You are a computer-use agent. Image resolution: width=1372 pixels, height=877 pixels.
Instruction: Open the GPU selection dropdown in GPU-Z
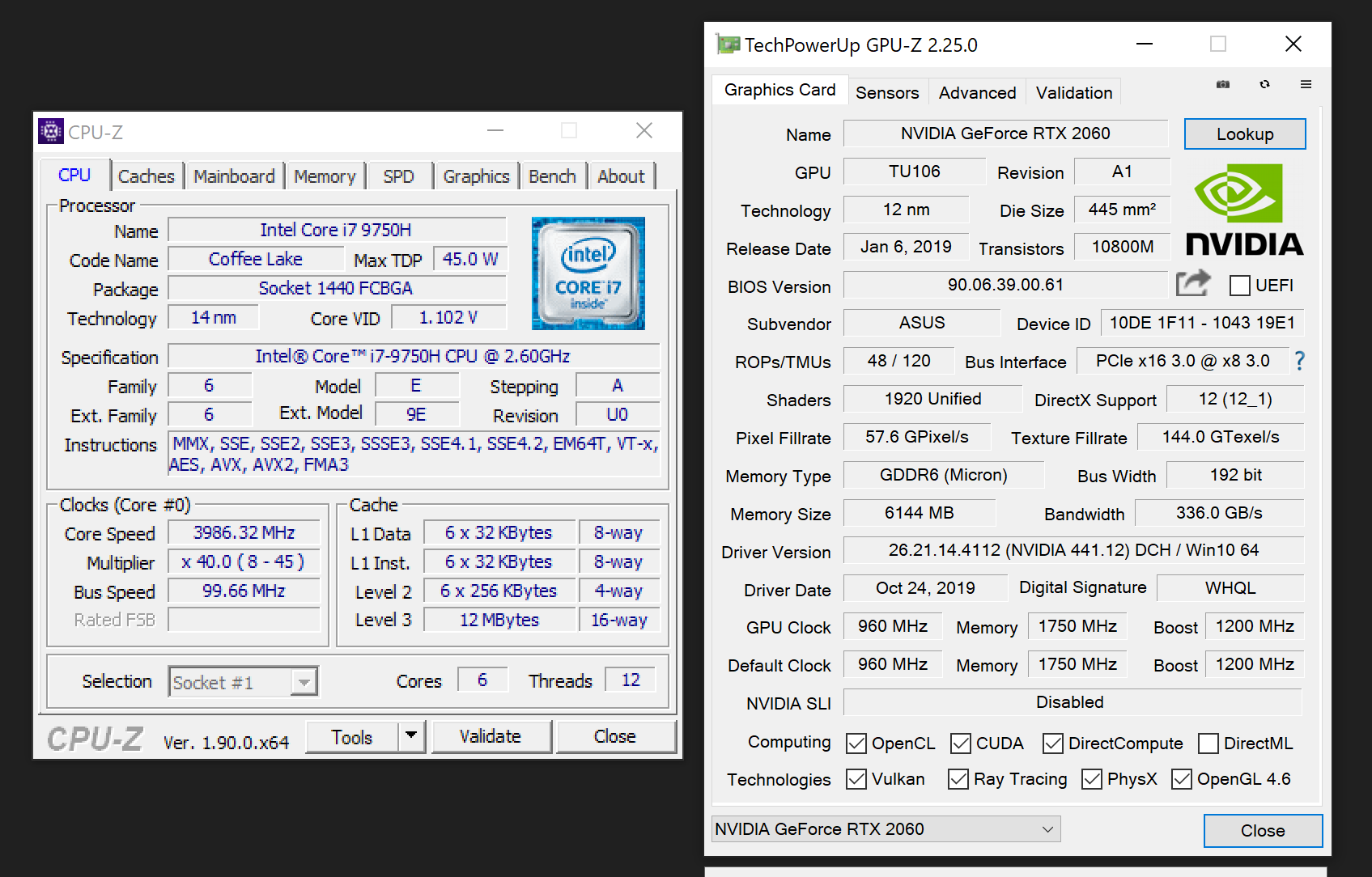[886, 829]
